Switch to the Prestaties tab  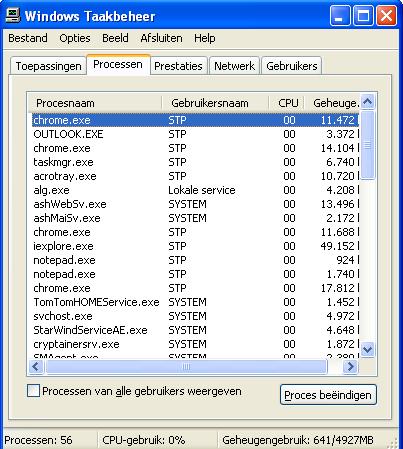coord(178,66)
